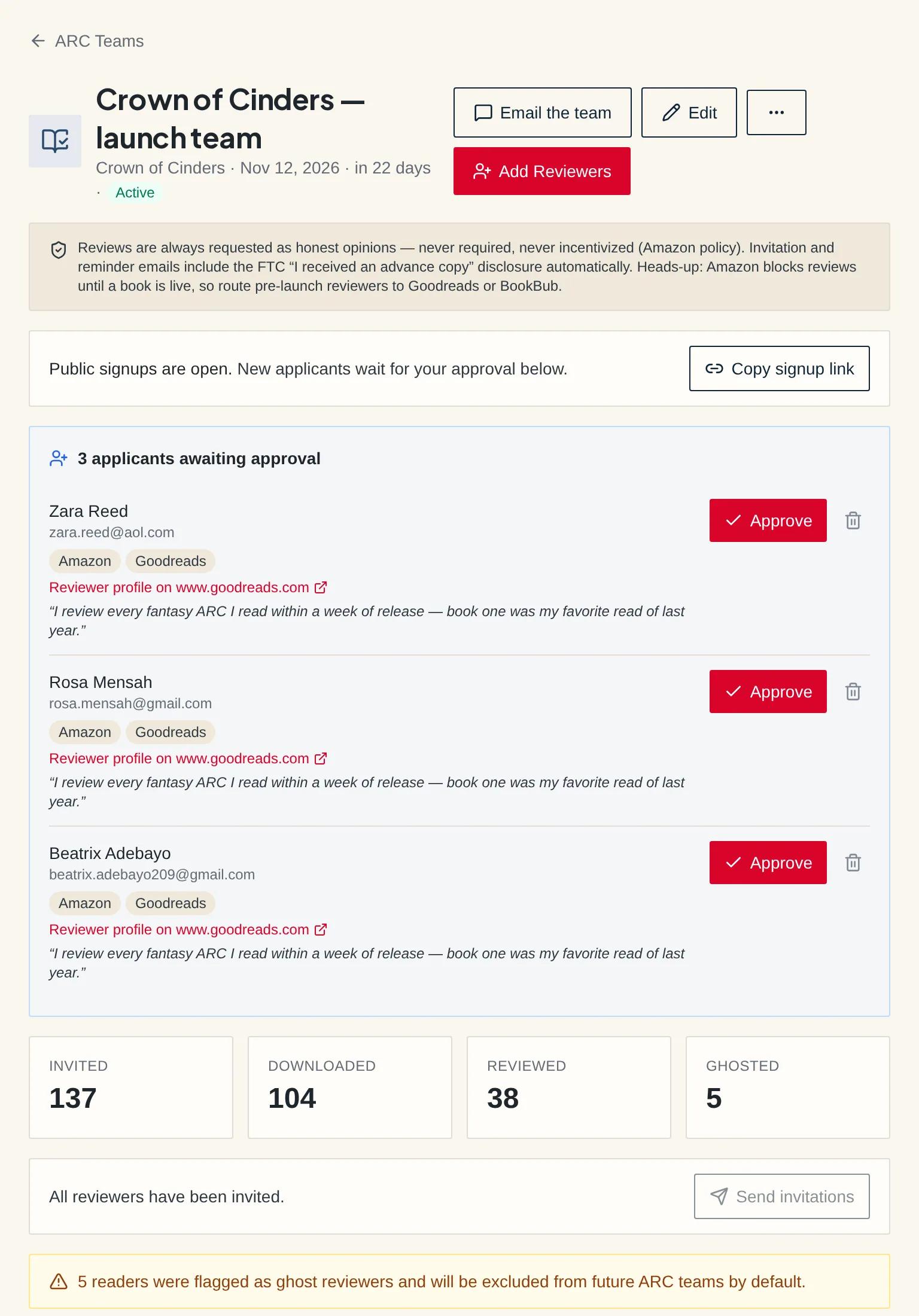This screenshot has width=919, height=1316.
Task: Go back to ARC Teams
Action: click(87, 41)
